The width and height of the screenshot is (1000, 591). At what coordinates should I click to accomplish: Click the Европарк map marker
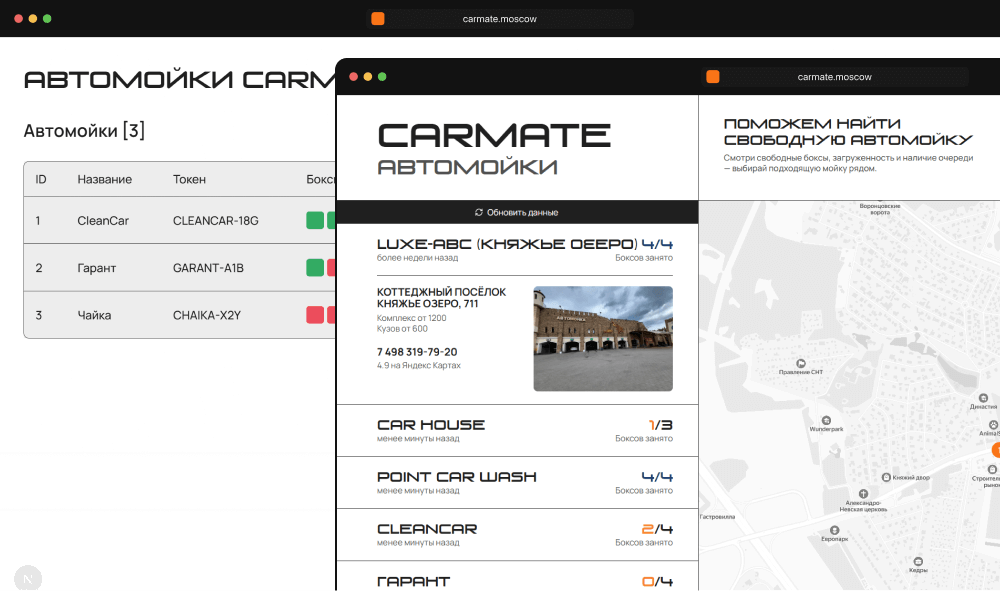point(835,530)
